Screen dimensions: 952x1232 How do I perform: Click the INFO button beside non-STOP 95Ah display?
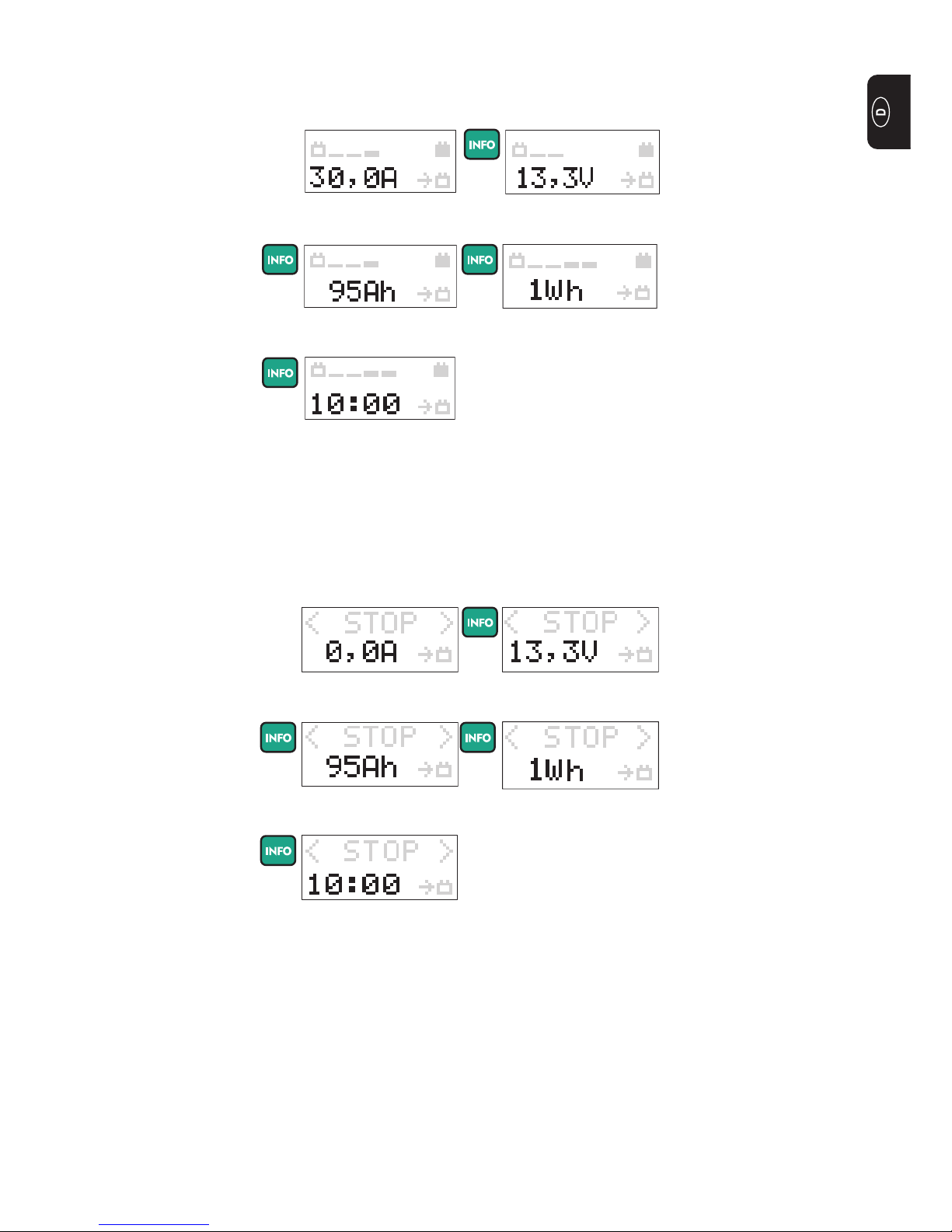tap(280, 260)
